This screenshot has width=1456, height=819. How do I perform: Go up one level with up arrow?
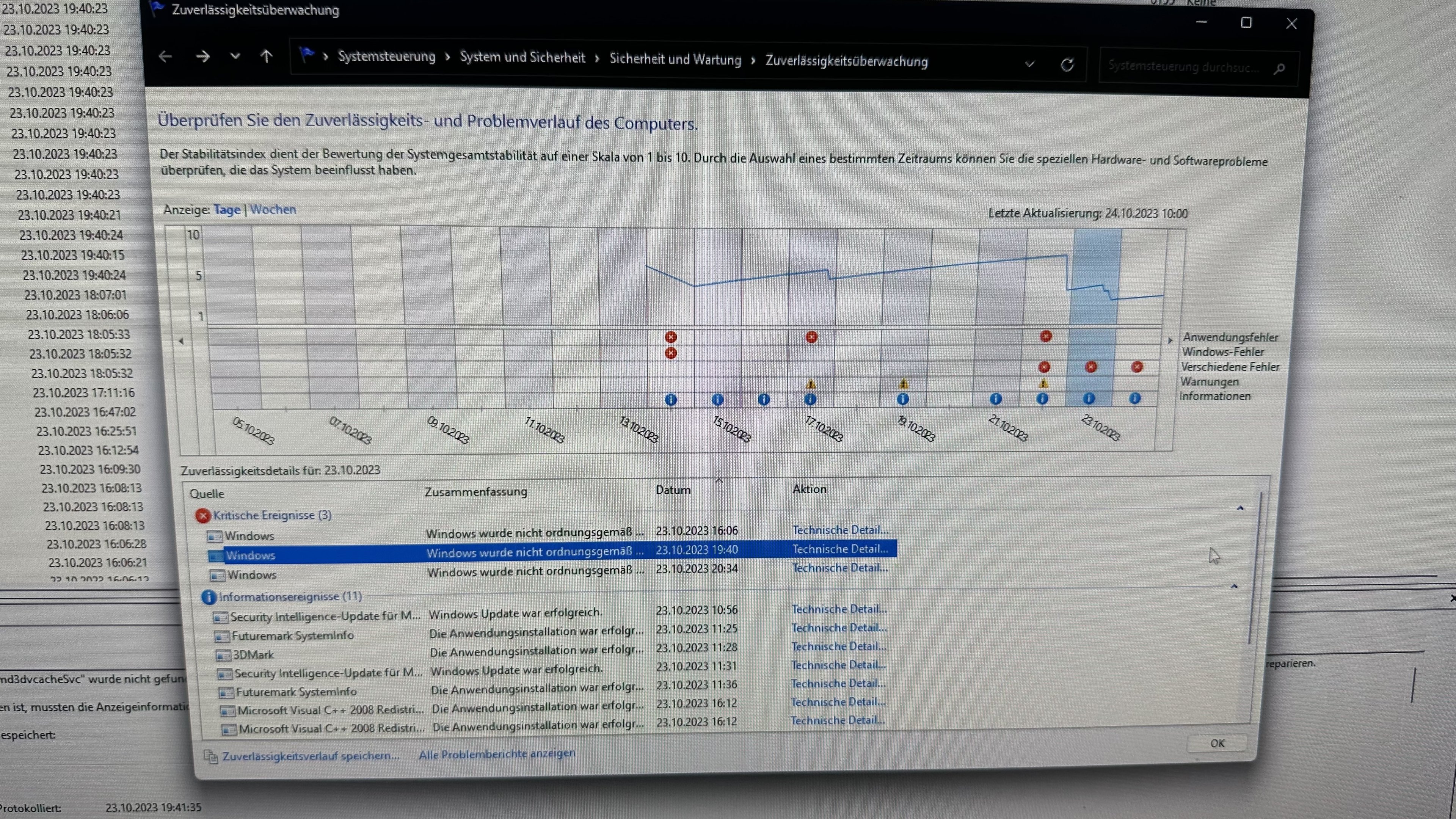pyautogui.click(x=266, y=56)
